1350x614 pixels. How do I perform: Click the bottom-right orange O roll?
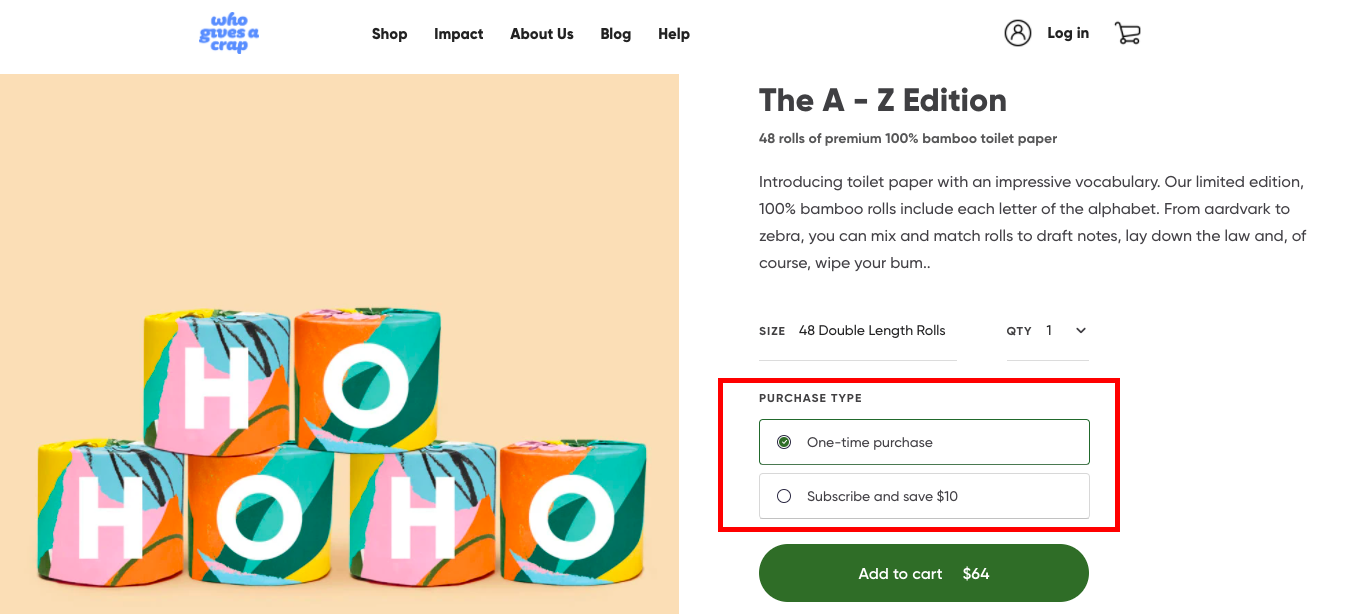click(572, 515)
